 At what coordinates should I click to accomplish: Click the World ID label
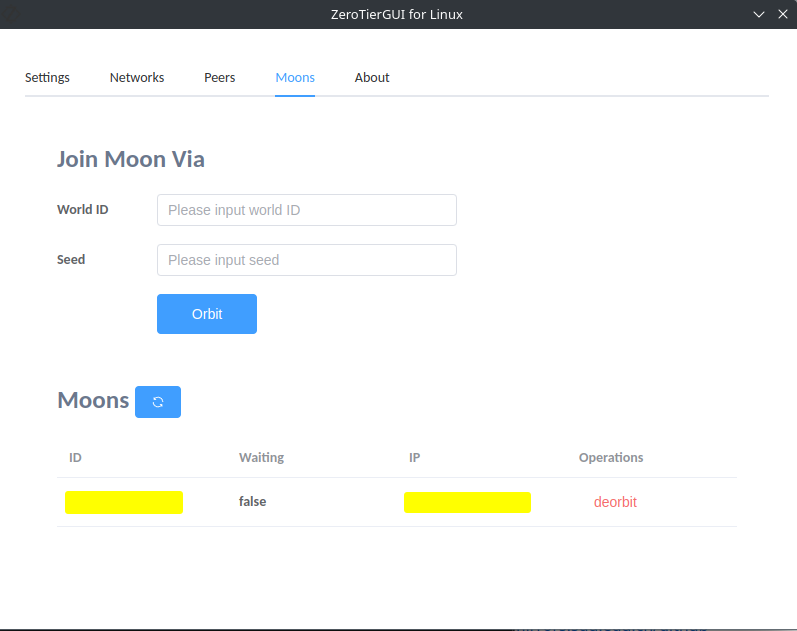(82, 209)
